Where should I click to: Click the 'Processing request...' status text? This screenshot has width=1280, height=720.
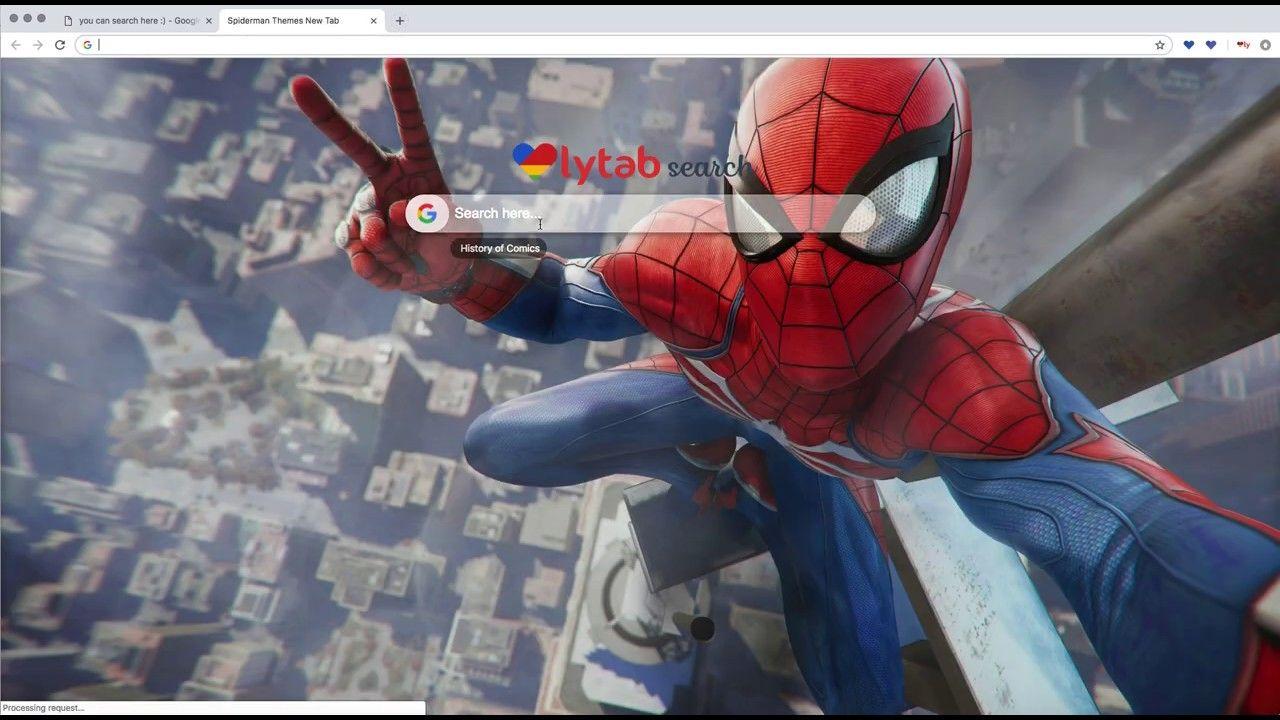click(x=44, y=708)
